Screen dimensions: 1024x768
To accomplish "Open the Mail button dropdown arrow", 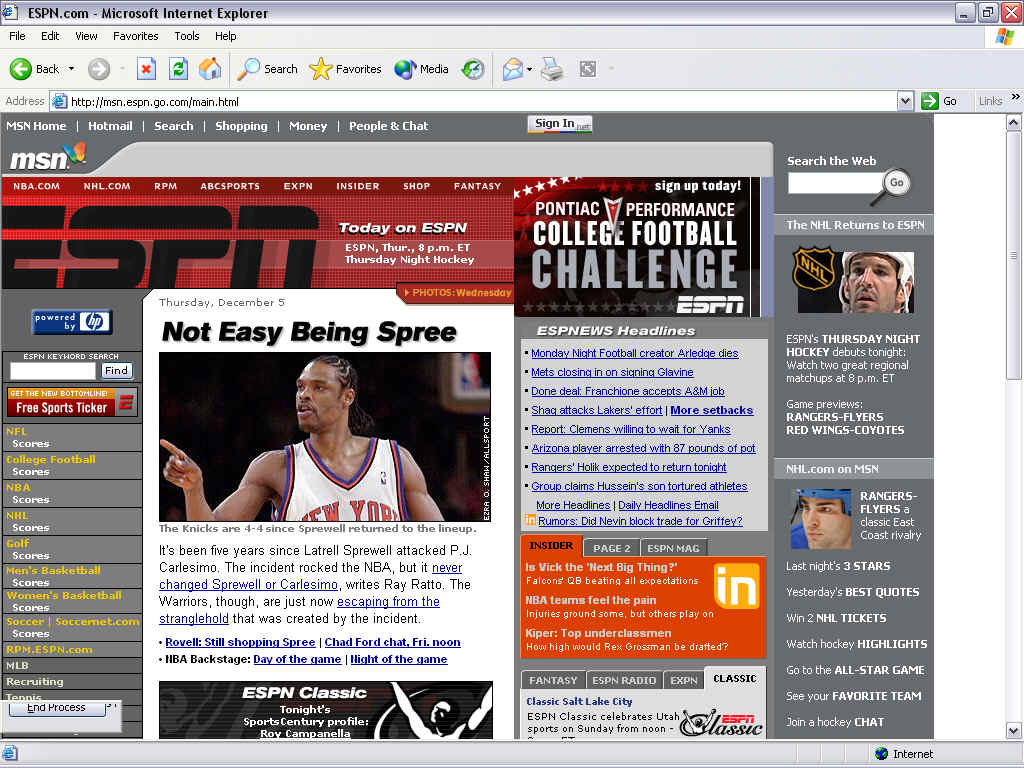I will pos(530,69).
